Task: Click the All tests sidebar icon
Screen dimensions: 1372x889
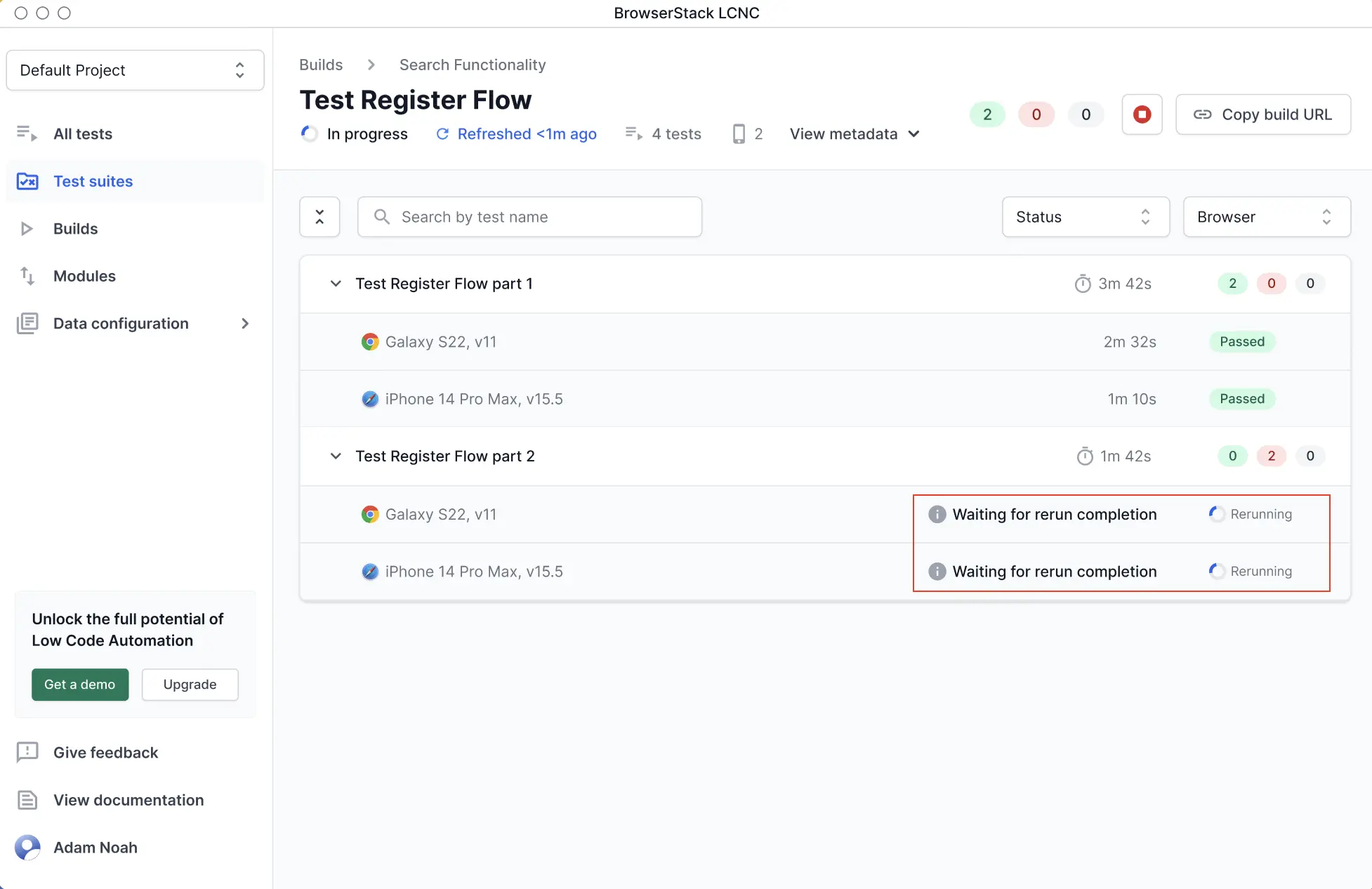Action: 27,133
